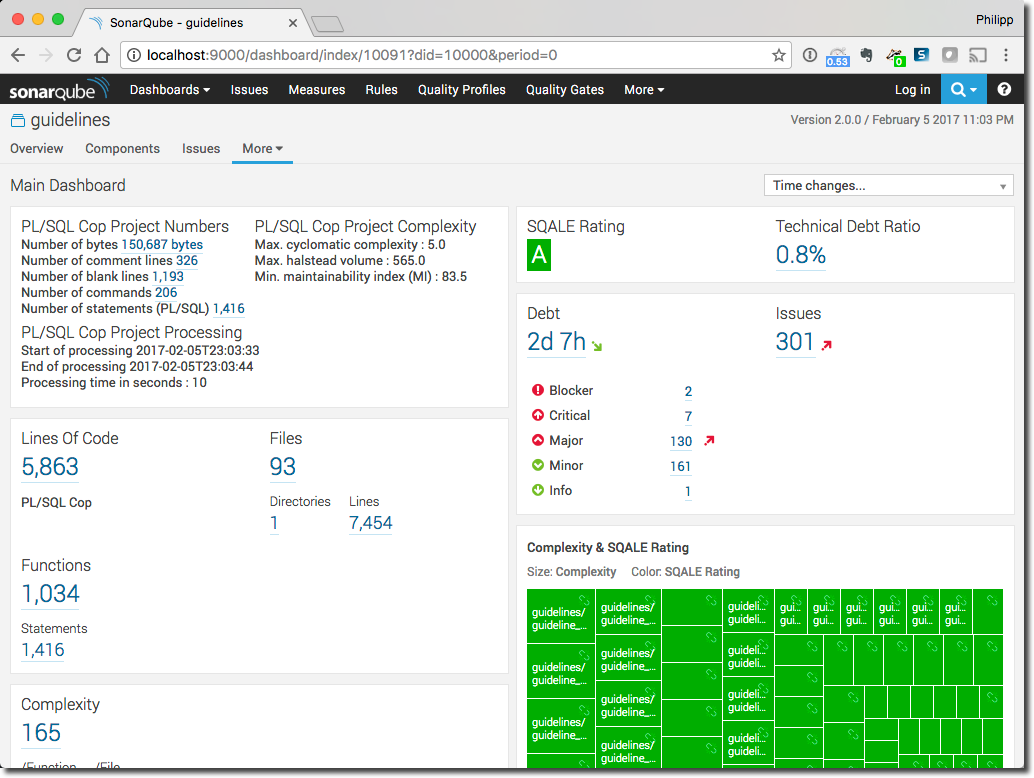This screenshot has height=778, width=1034.
Task: Reload the page with the refresh icon
Action: pyautogui.click(x=74, y=55)
